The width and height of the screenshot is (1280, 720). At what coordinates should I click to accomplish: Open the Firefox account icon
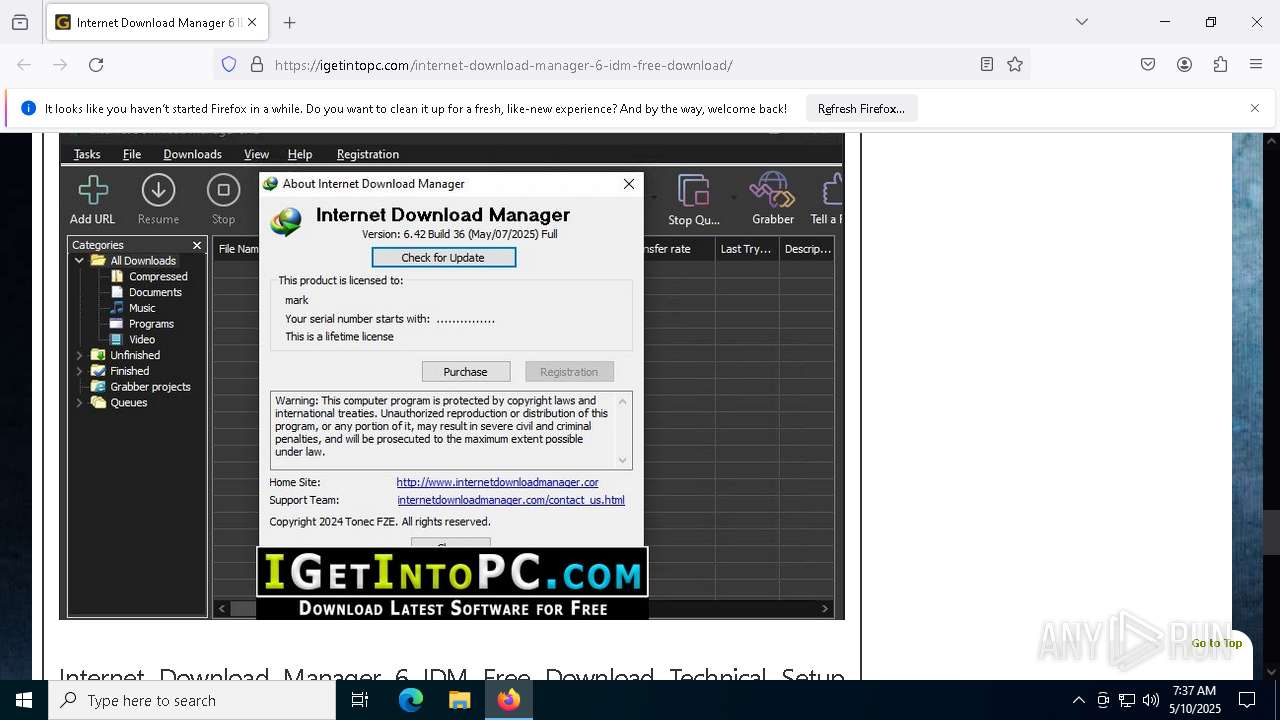pos(1184,65)
